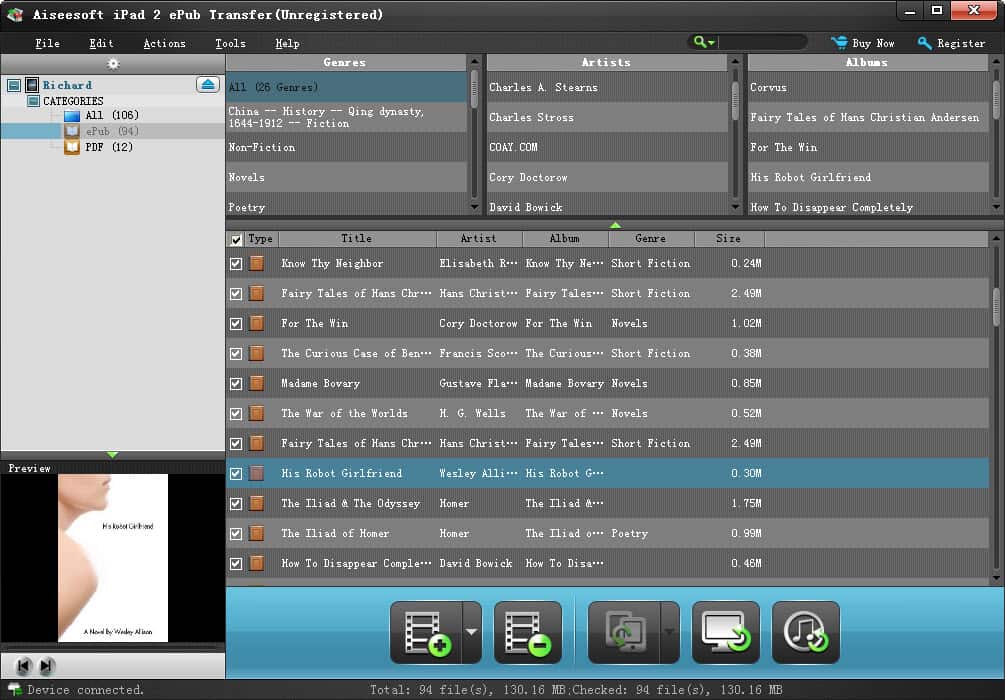Click the Album column header

tap(565, 238)
